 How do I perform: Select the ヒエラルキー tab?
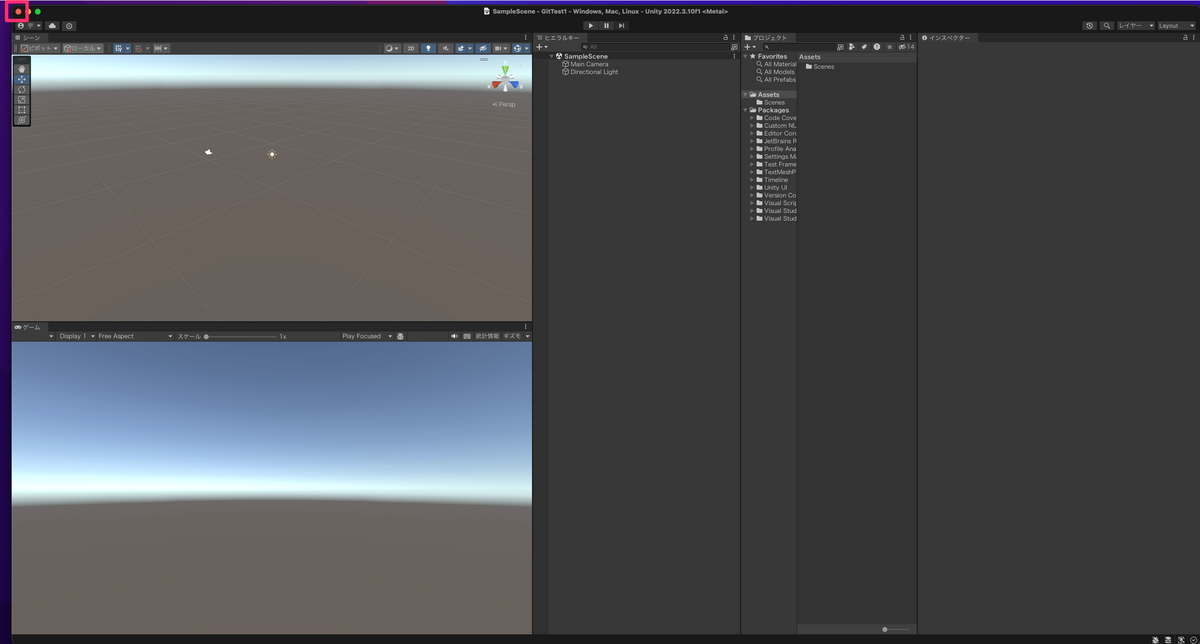558,37
